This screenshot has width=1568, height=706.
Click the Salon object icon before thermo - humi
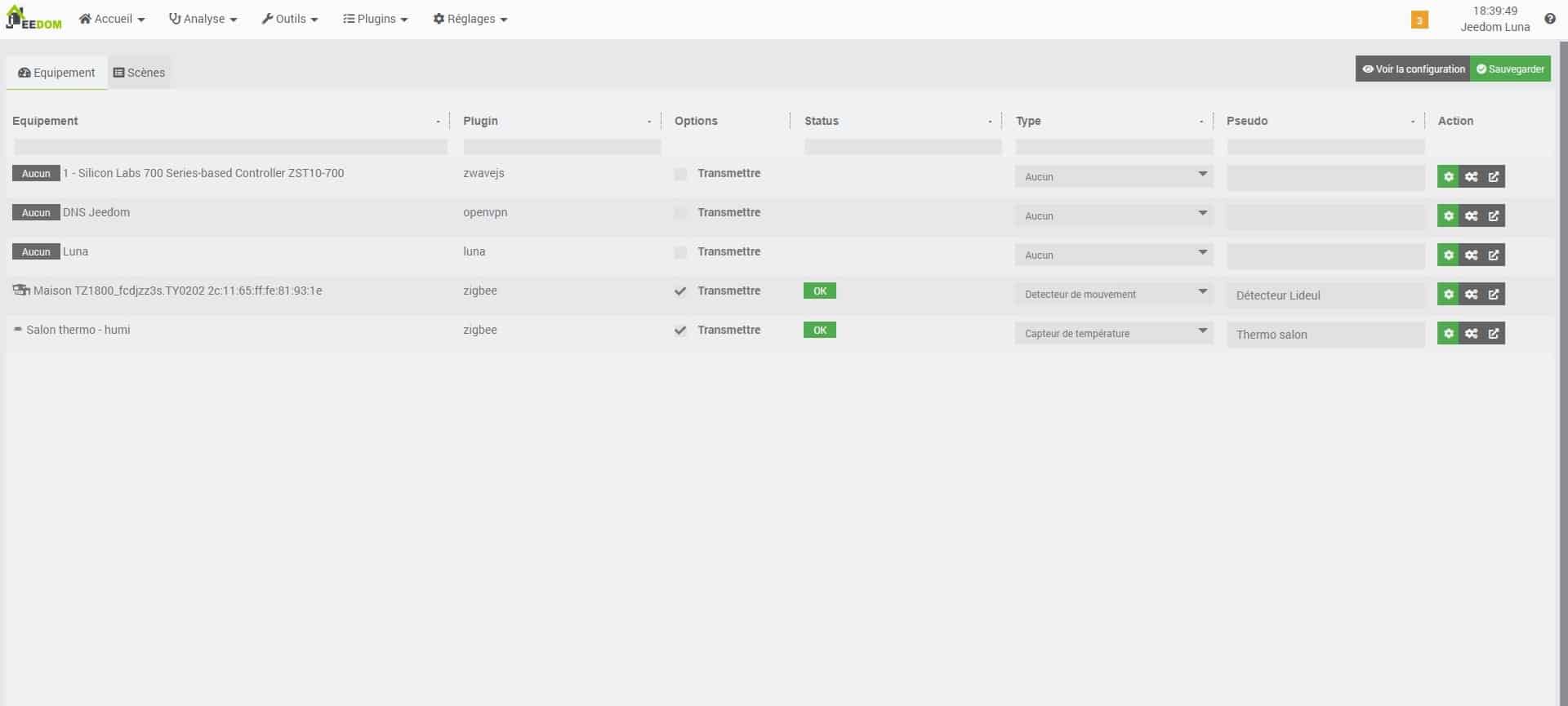coord(18,330)
